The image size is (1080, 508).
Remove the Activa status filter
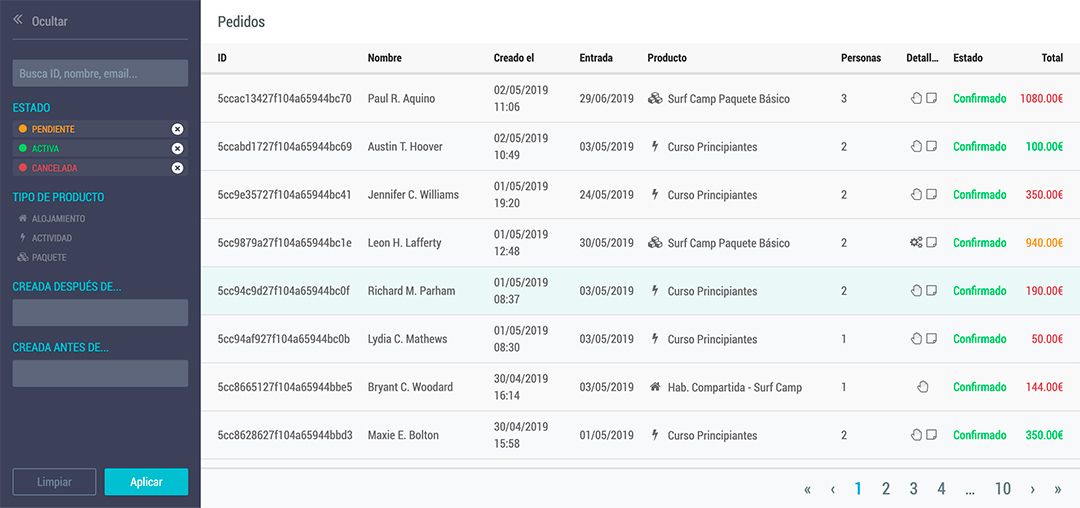pos(177,149)
